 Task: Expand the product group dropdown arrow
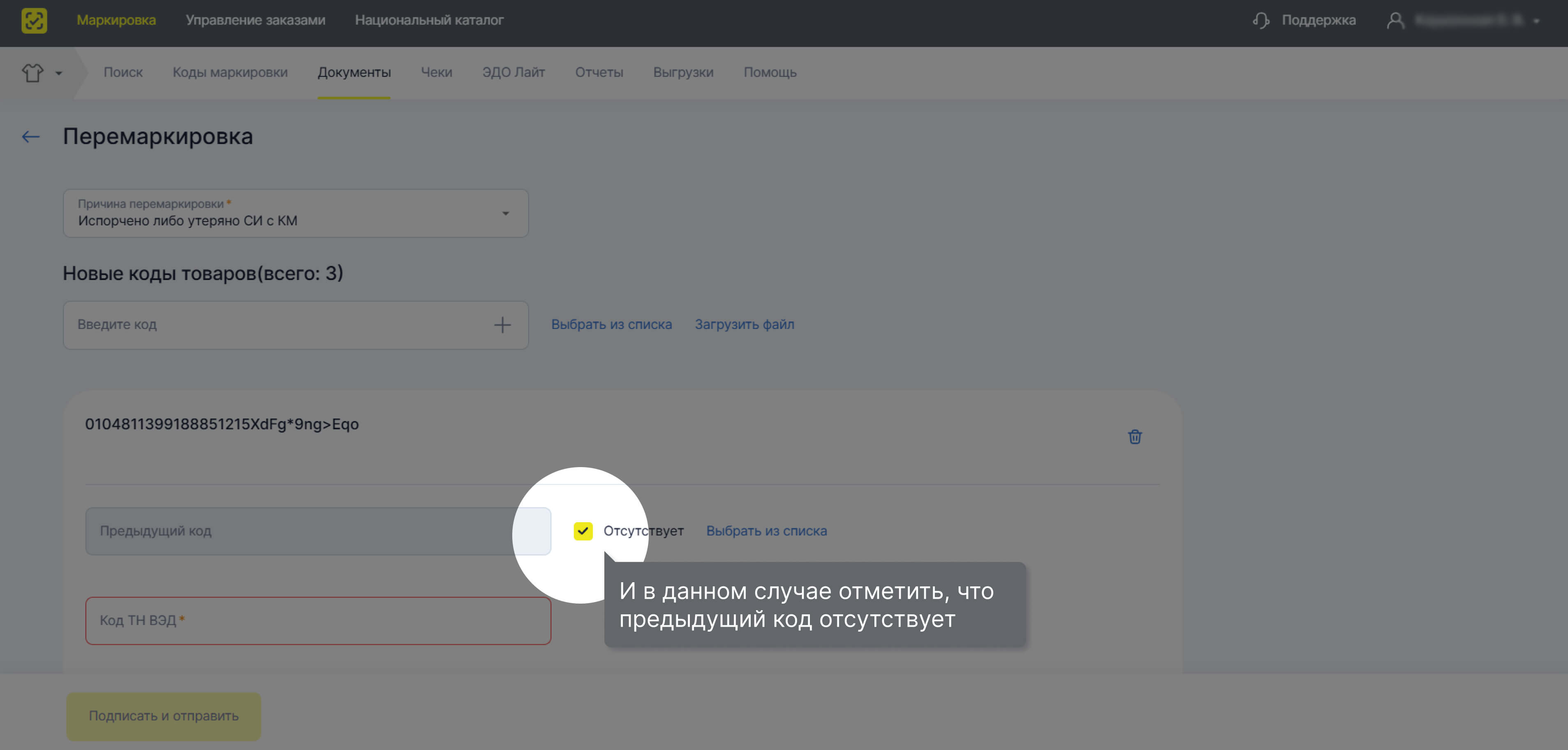(59, 74)
